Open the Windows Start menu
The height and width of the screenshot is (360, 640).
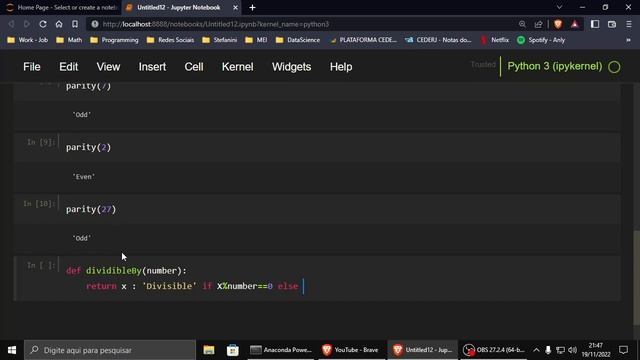(12, 350)
